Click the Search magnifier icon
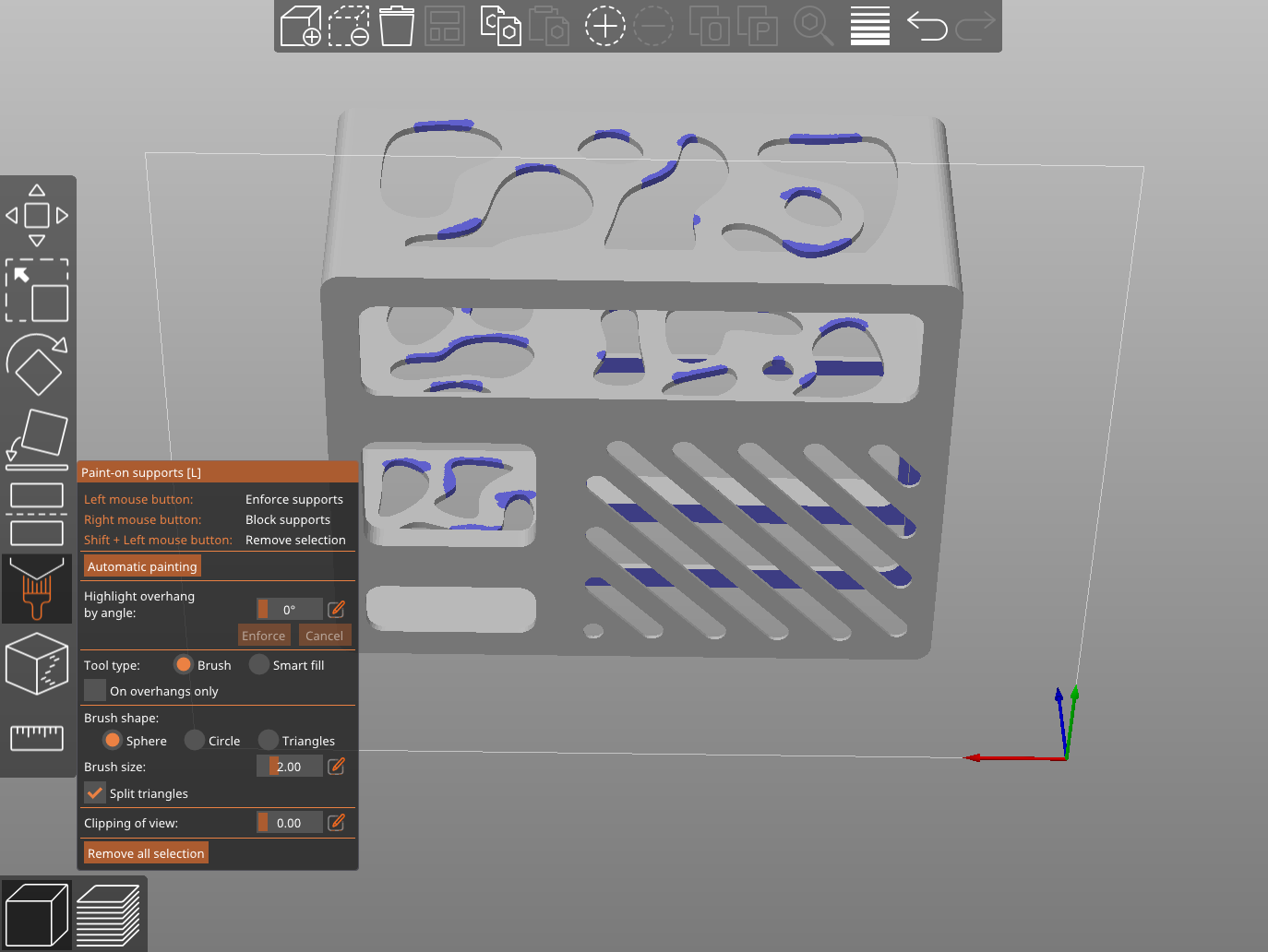The image size is (1268, 952). pos(814,26)
